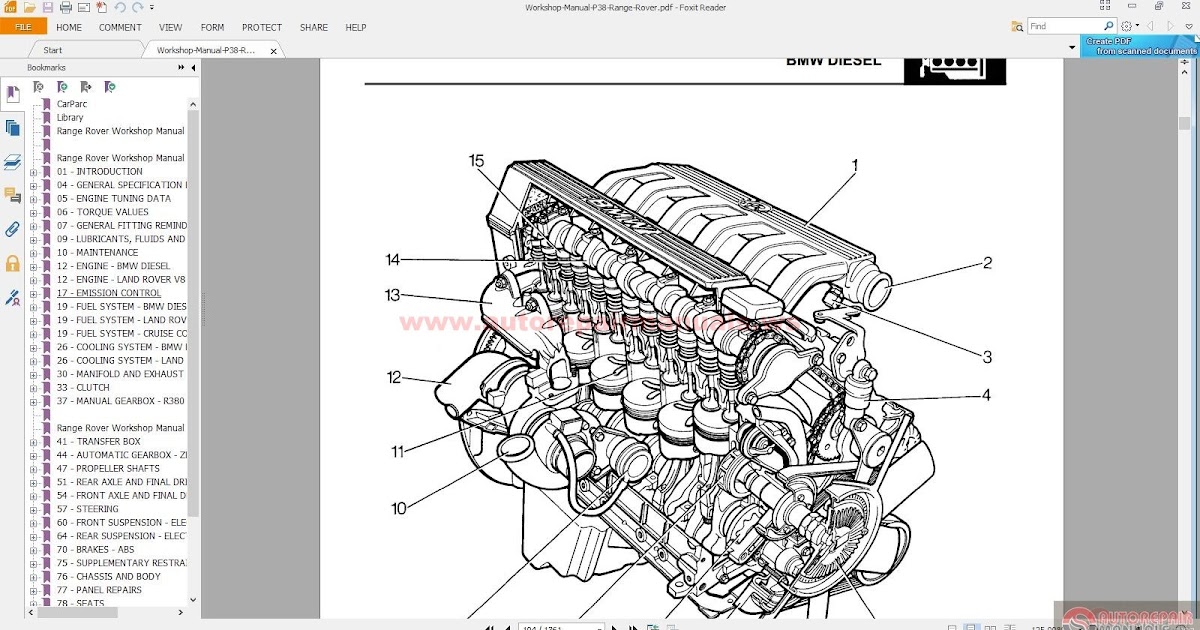Open the Security lock panel
Screen dimensions: 1200x630
click(x=12, y=263)
